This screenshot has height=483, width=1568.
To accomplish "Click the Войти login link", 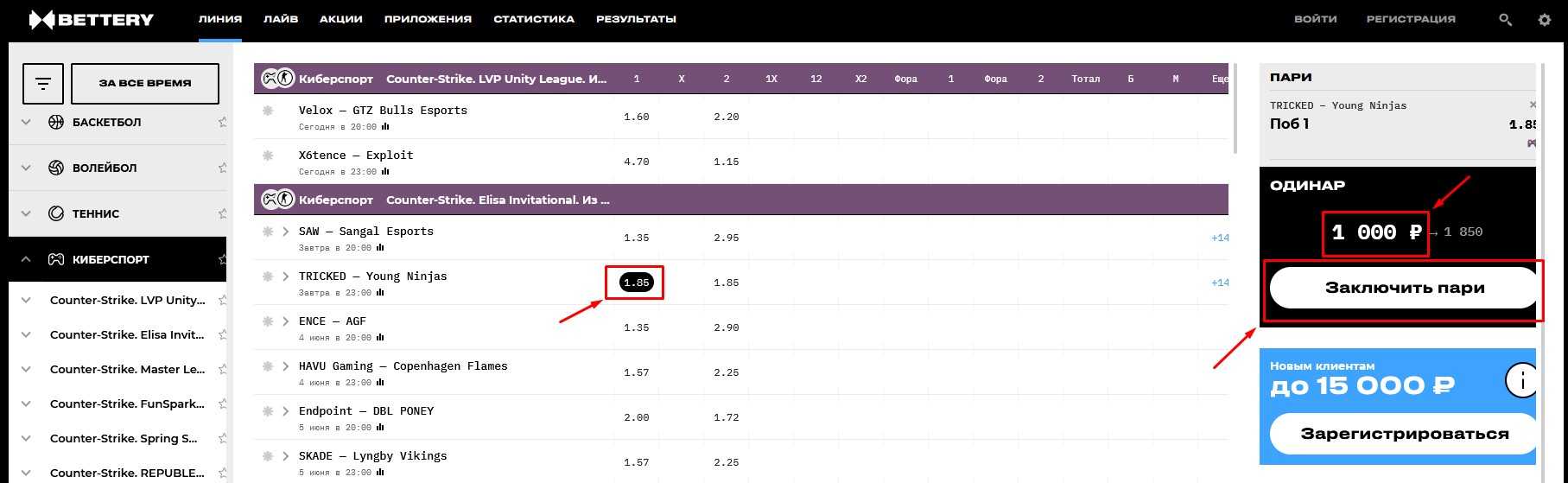I will [1315, 19].
